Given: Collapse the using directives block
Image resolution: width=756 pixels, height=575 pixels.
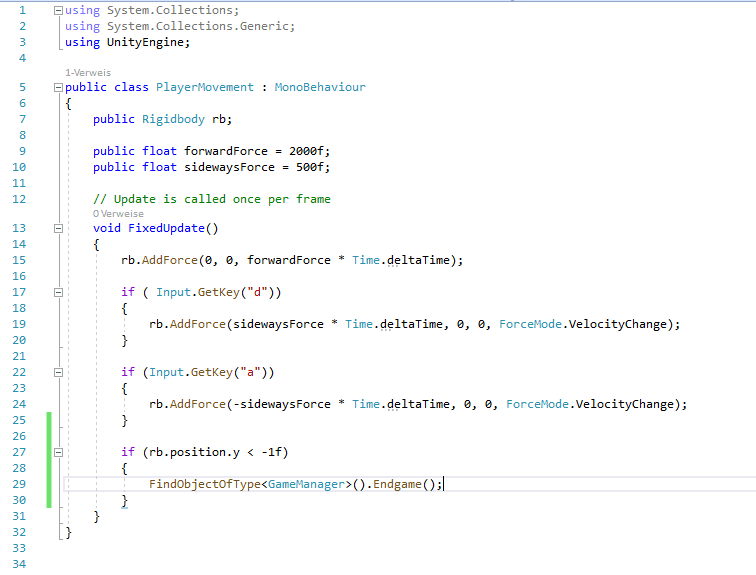Looking at the screenshot, I should [58, 10].
